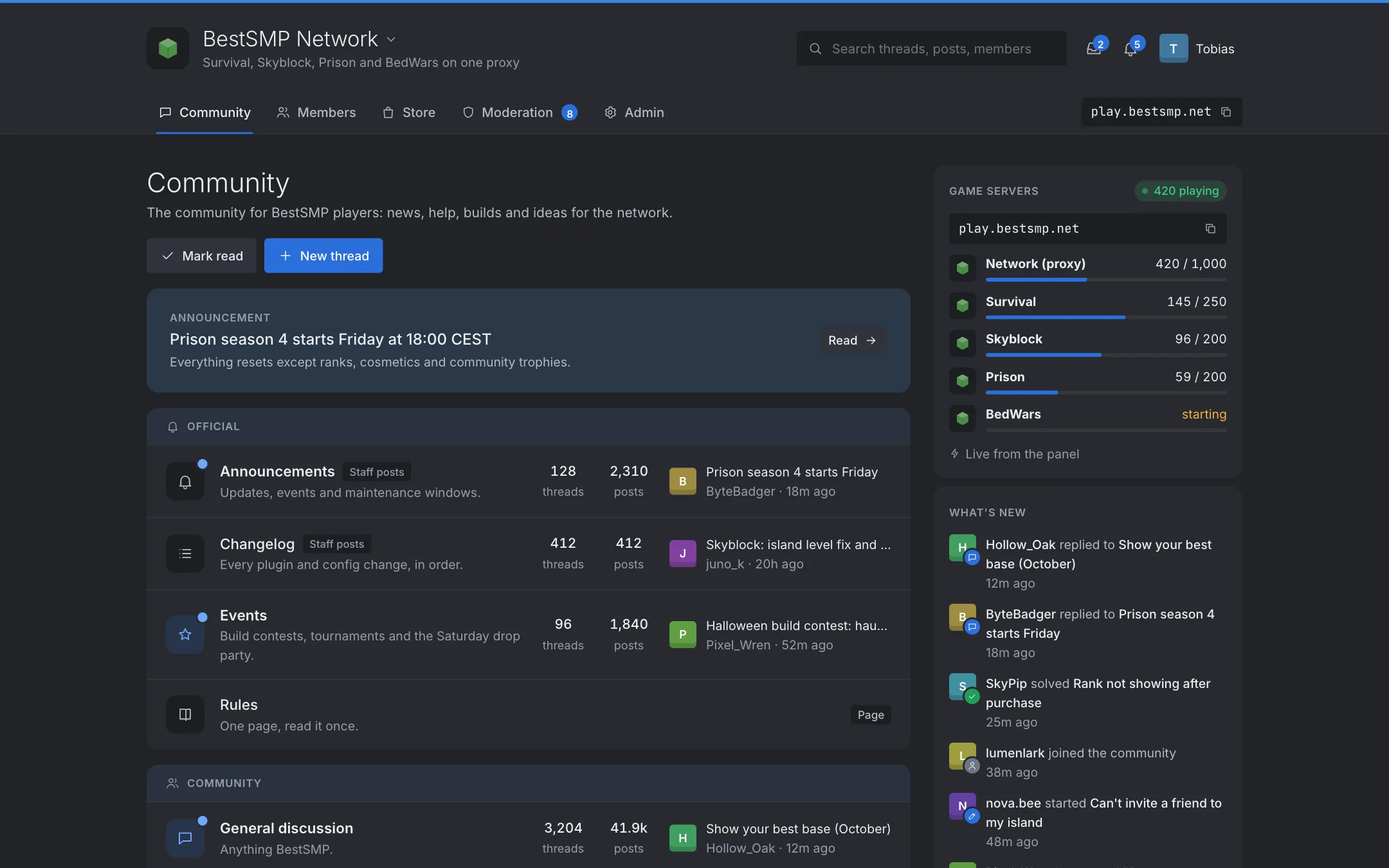Go to the Store tab
Screen dimensions: 1389x868
pyautogui.click(x=409, y=113)
